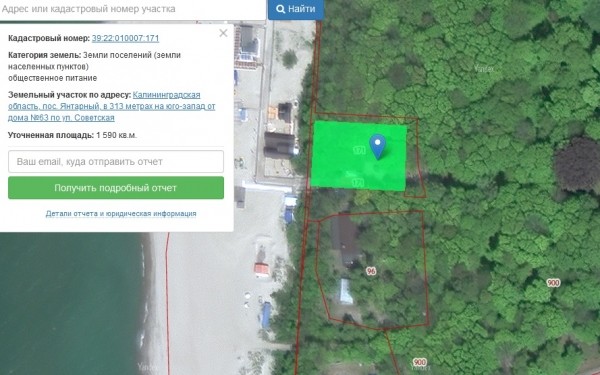Click the Найти search button

pos(296,9)
